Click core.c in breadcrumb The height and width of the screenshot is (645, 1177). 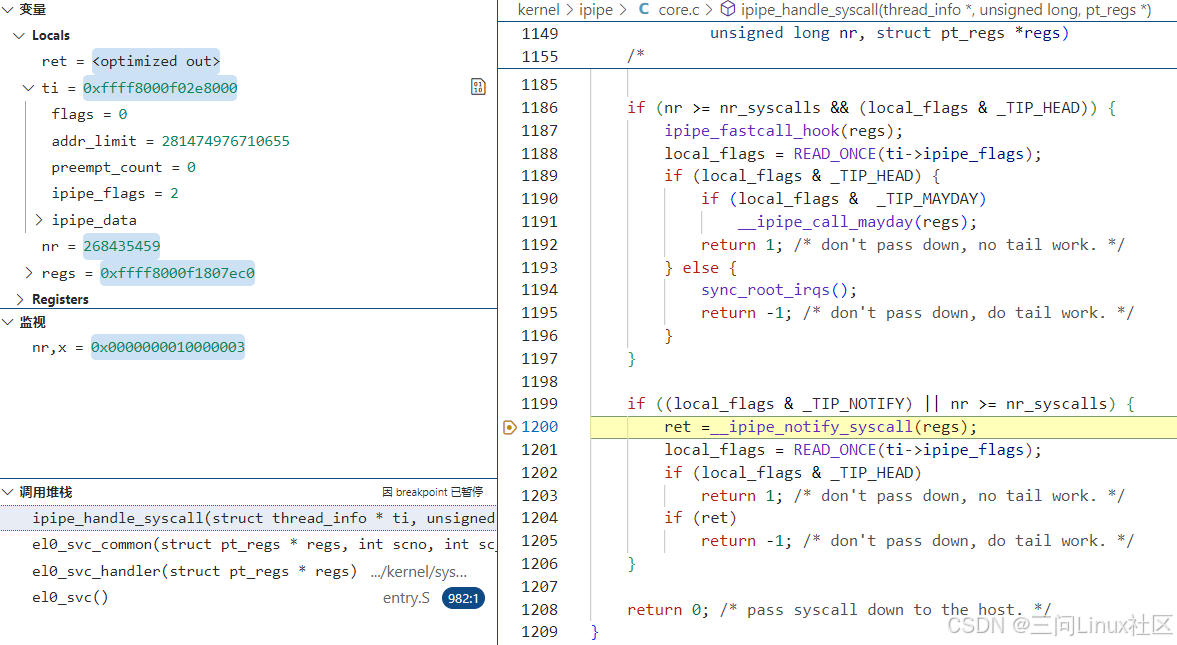[679, 10]
